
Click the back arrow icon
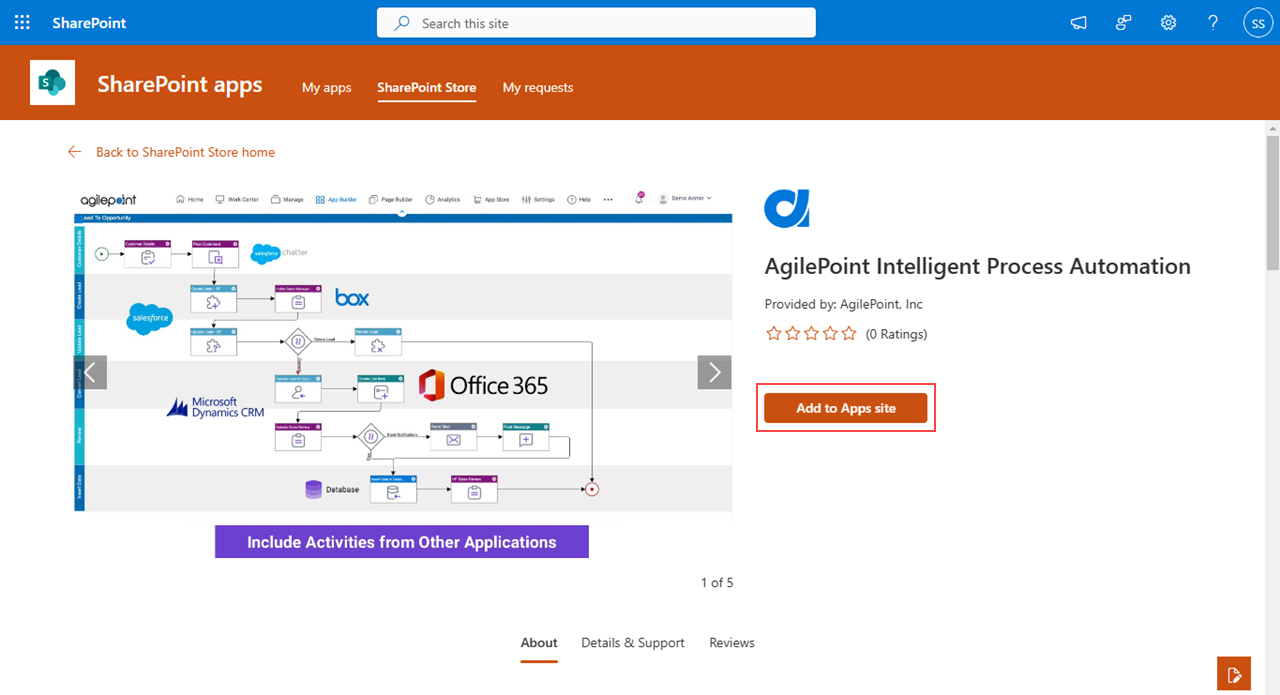pos(74,152)
